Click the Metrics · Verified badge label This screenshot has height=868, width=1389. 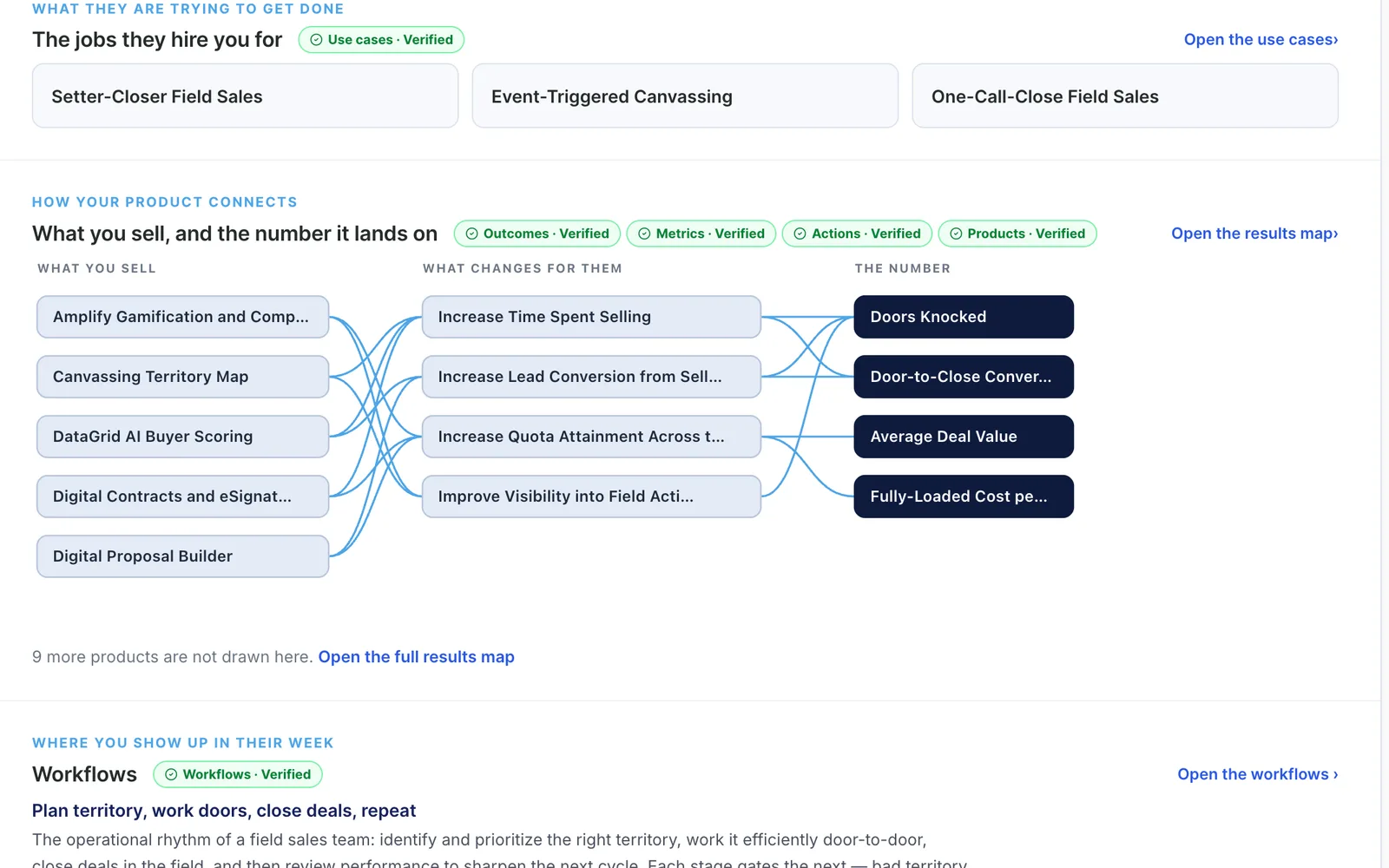tap(710, 233)
